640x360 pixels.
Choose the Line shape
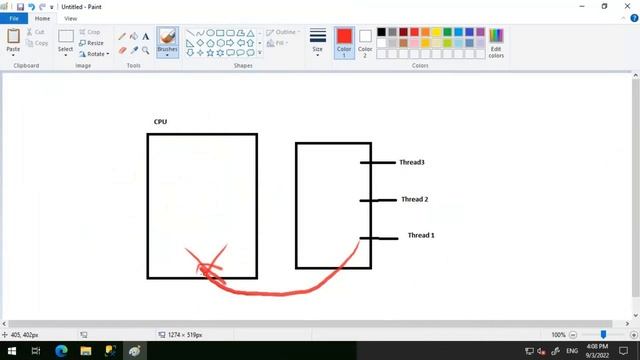[190, 33]
